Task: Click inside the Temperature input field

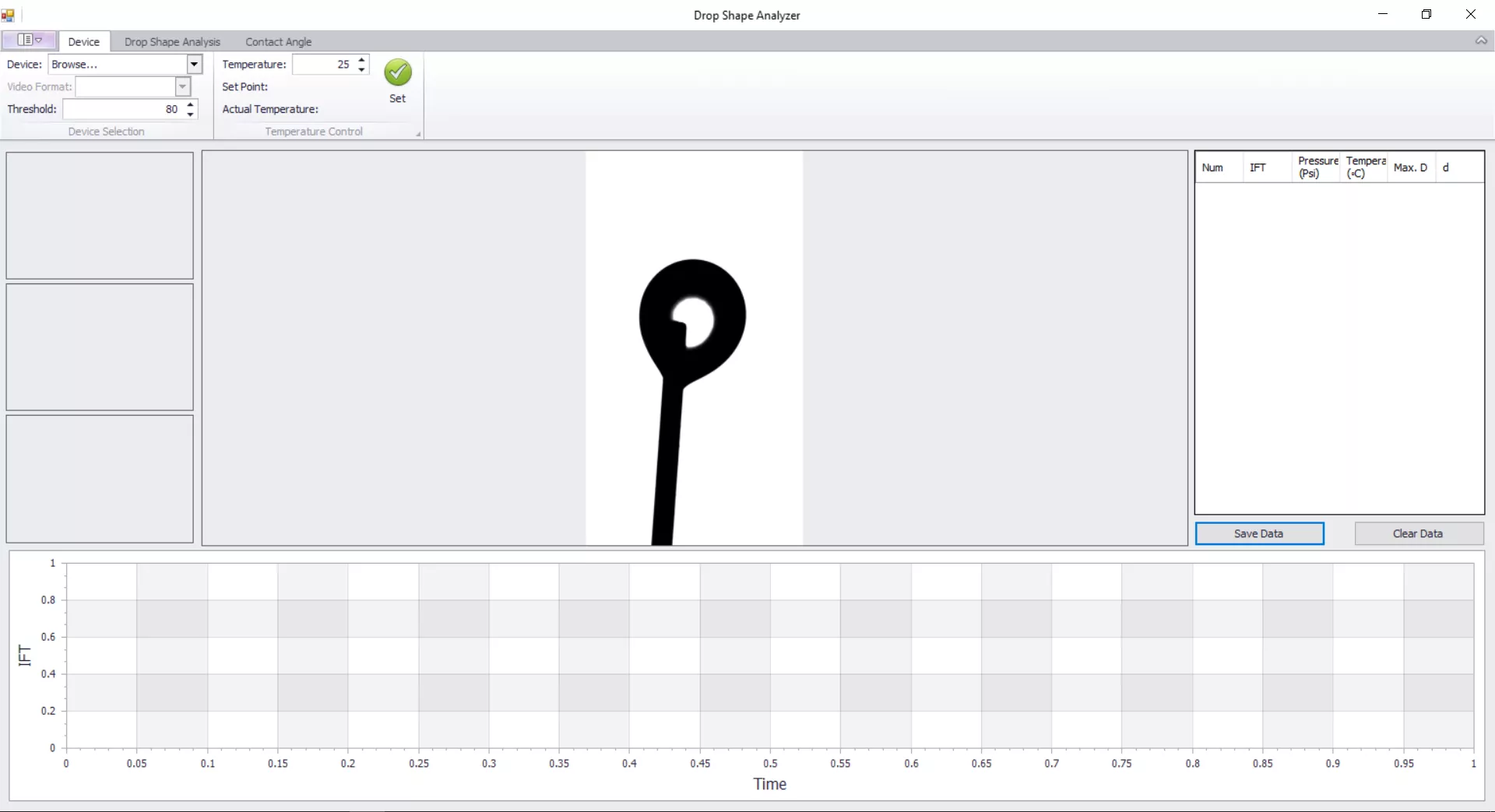Action: [323, 65]
